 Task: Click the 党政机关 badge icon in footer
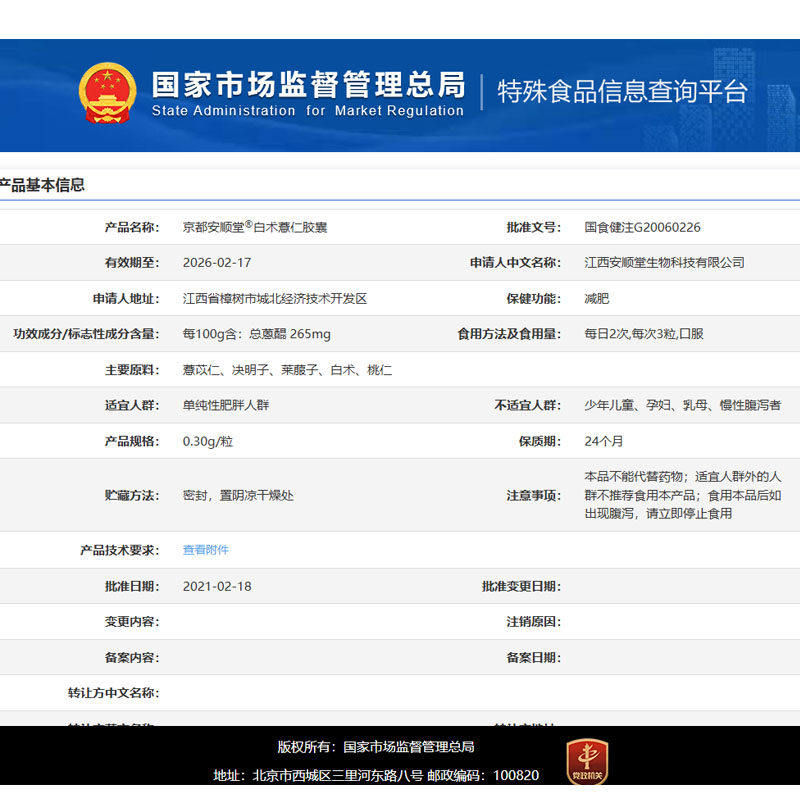pyautogui.click(x=587, y=762)
